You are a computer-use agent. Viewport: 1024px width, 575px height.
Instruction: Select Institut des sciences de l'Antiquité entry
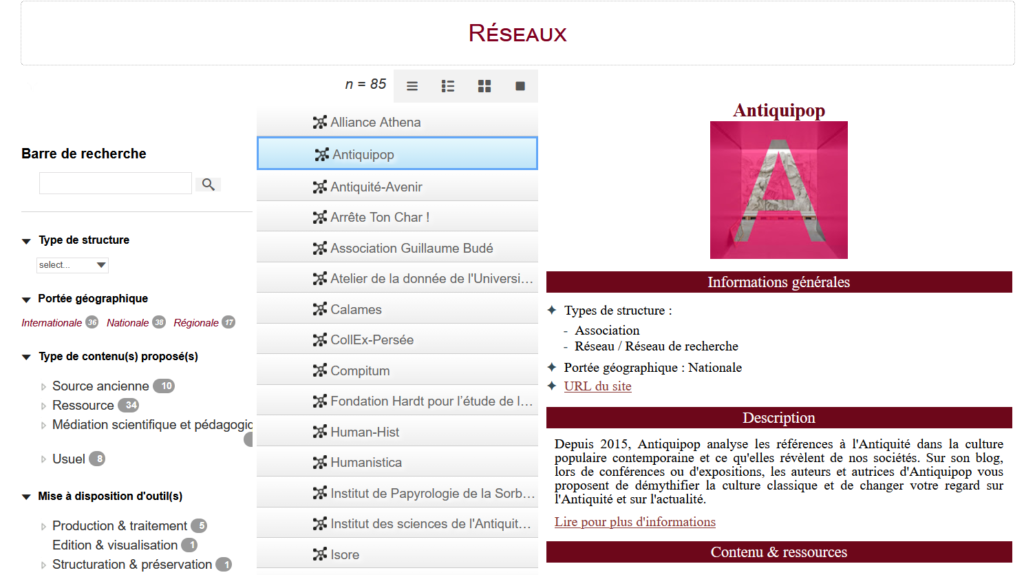pyautogui.click(x=397, y=524)
